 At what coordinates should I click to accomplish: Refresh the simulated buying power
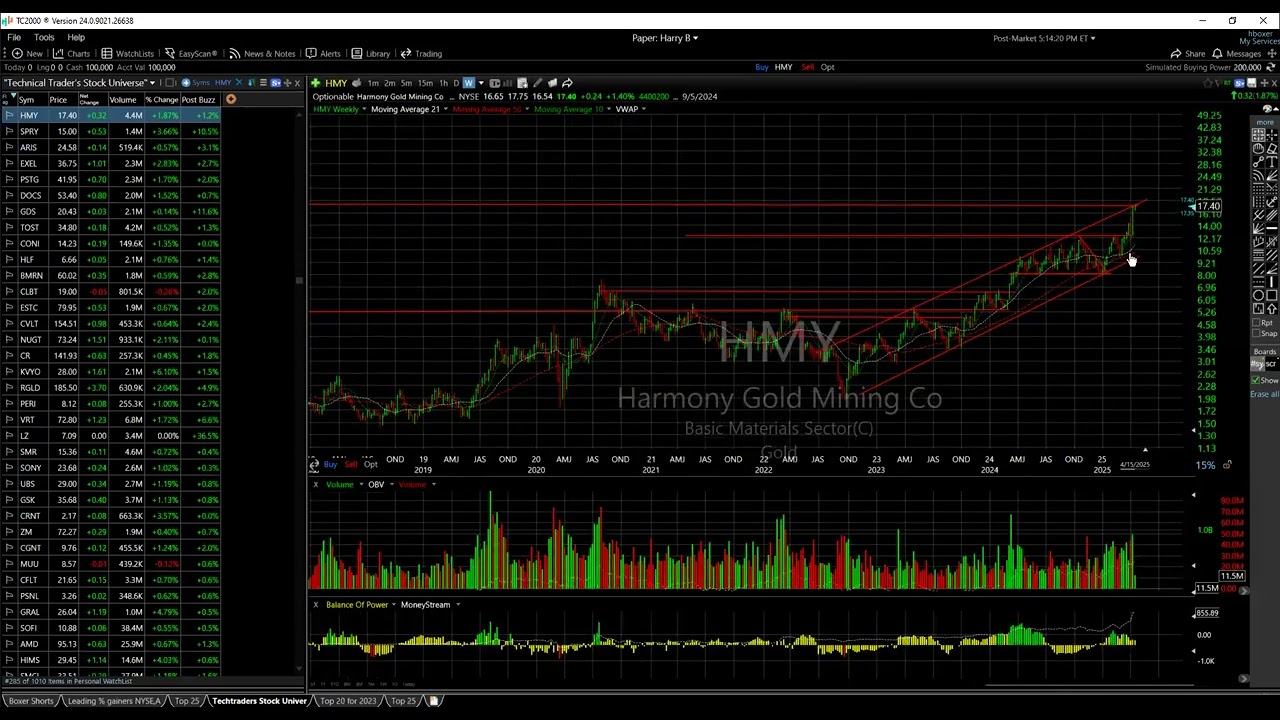[x=1270, y=67]
